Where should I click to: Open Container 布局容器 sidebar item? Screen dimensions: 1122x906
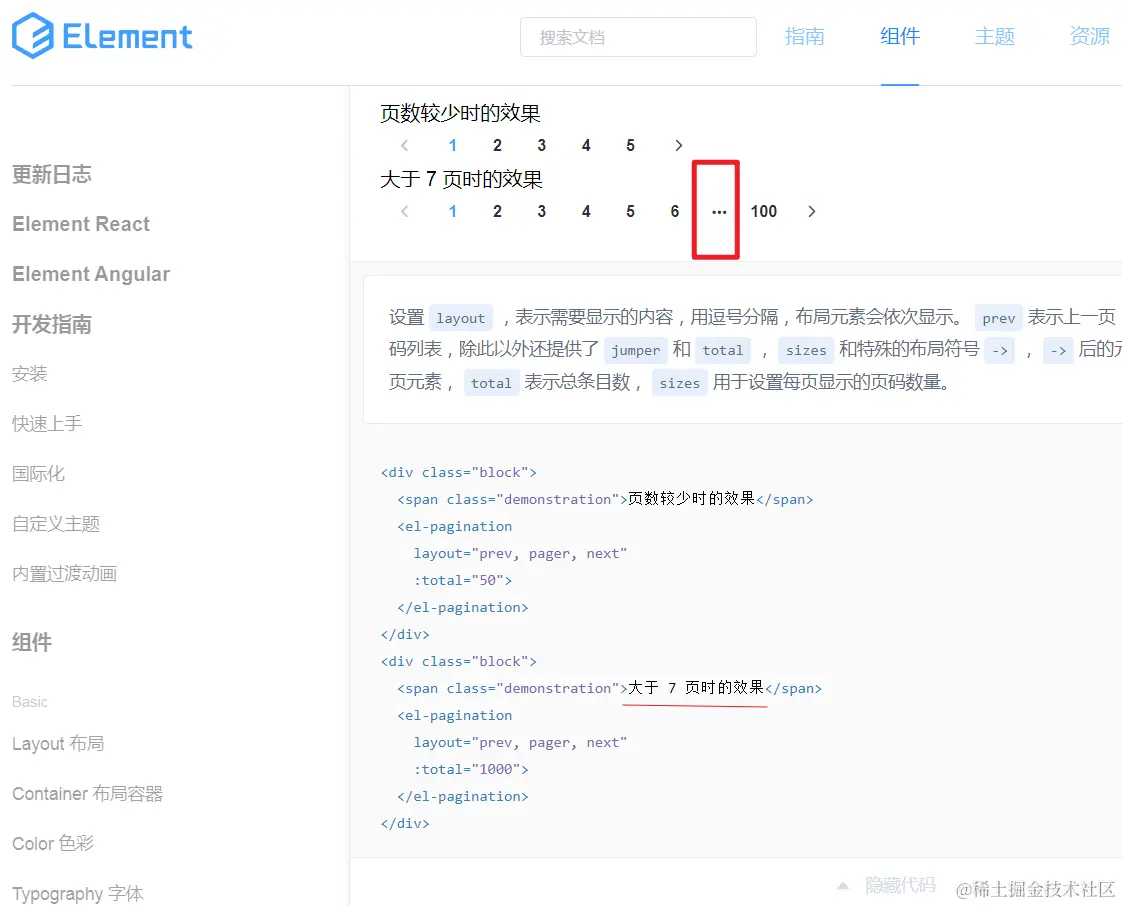click(87, 794)
